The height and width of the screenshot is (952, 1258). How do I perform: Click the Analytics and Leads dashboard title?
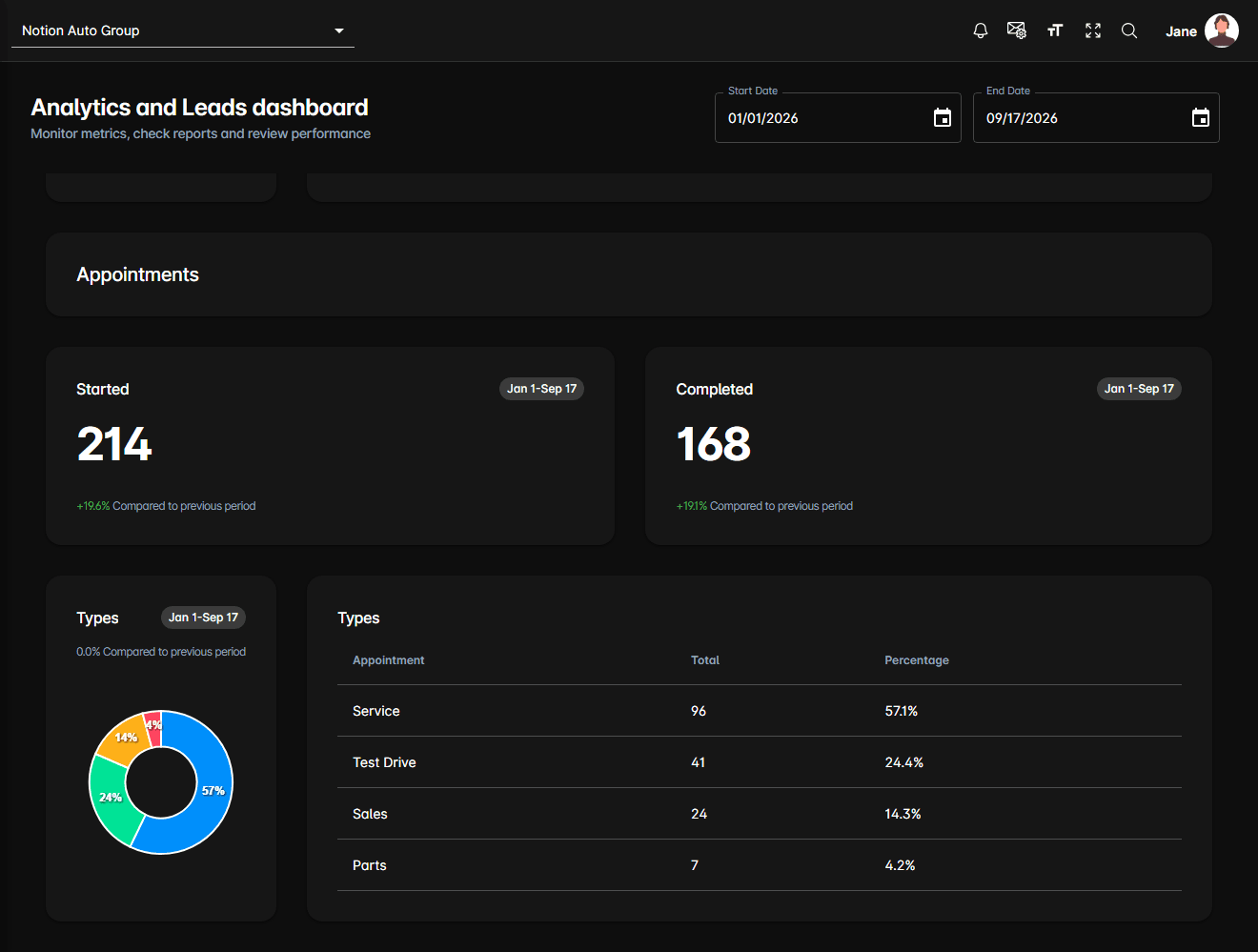[200, 108]
